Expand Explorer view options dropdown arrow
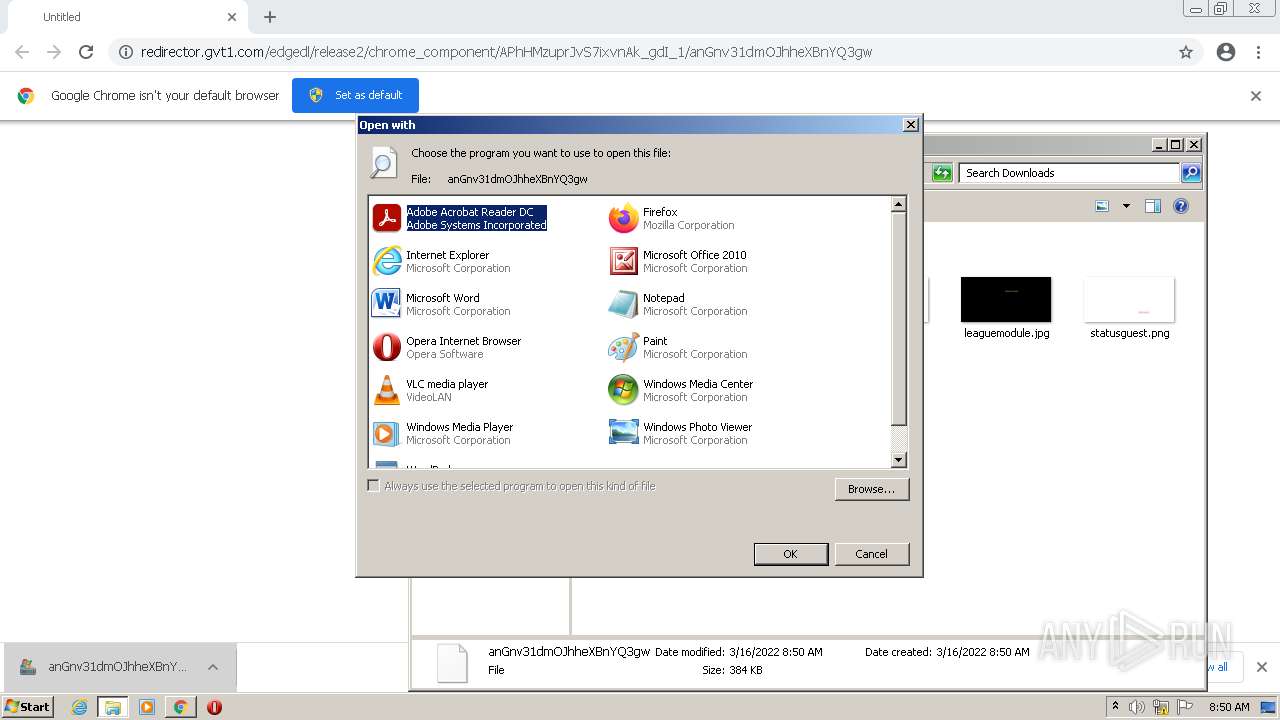Image resolution: width=1280 pixels, height=720 pixels. tap(1126, 206)
